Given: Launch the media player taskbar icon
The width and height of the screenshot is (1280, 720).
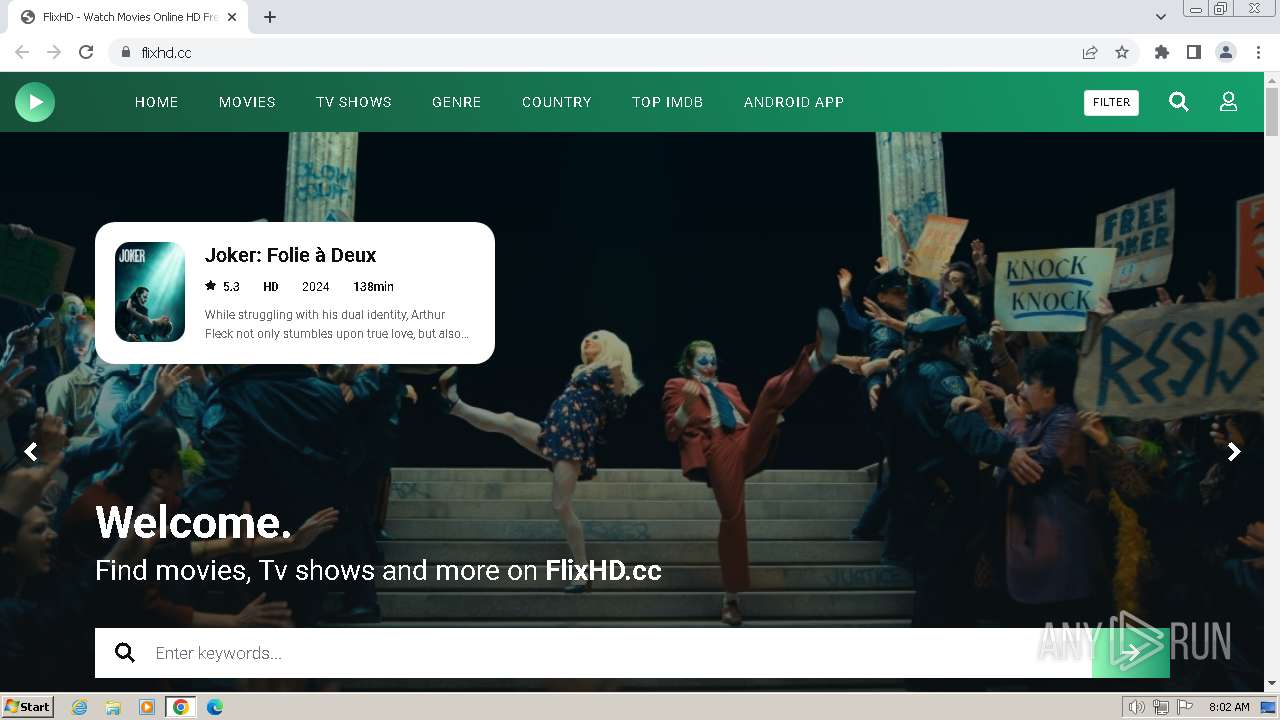Looking at the screenshot, I should 147,707.
